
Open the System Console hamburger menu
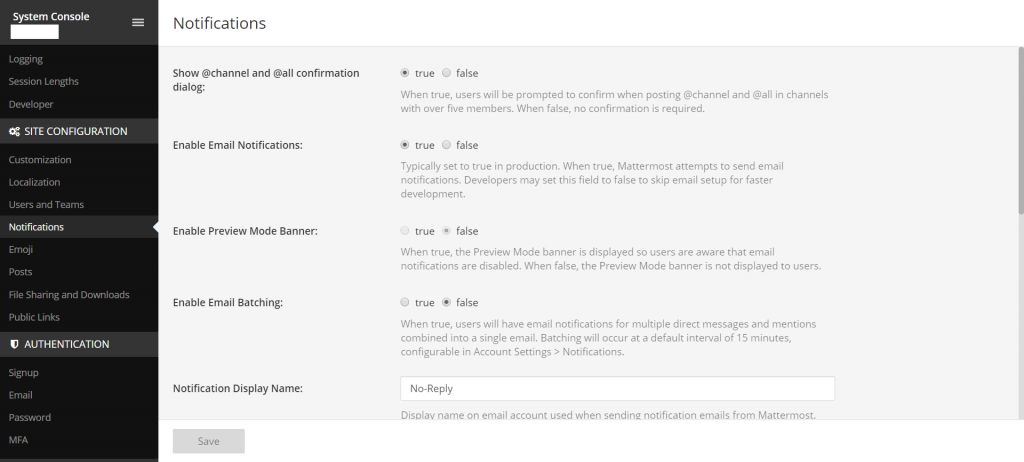[x=138, y=22]
